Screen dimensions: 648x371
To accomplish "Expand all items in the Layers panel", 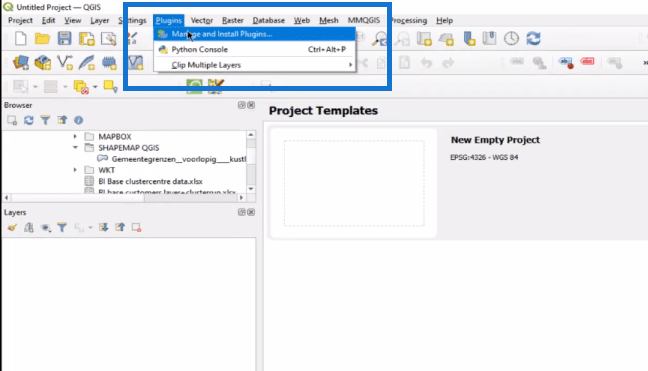I will click(103, 227).
